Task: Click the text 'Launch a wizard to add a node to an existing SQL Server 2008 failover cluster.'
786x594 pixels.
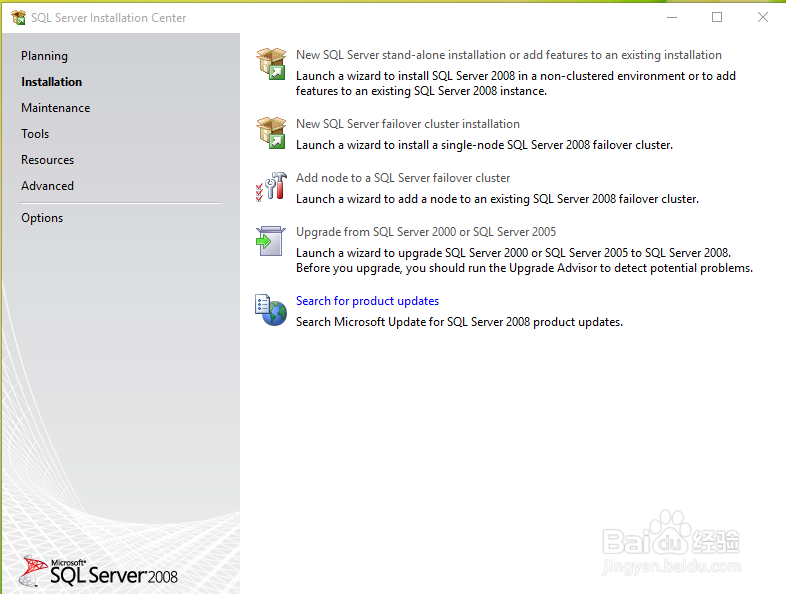Action: click(497, 199)
